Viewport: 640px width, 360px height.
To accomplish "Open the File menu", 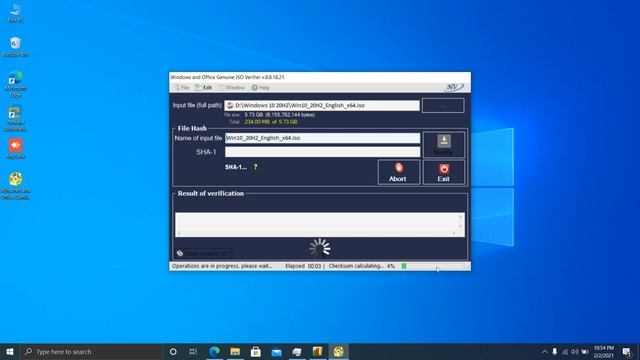I will (x=181, y=88).
